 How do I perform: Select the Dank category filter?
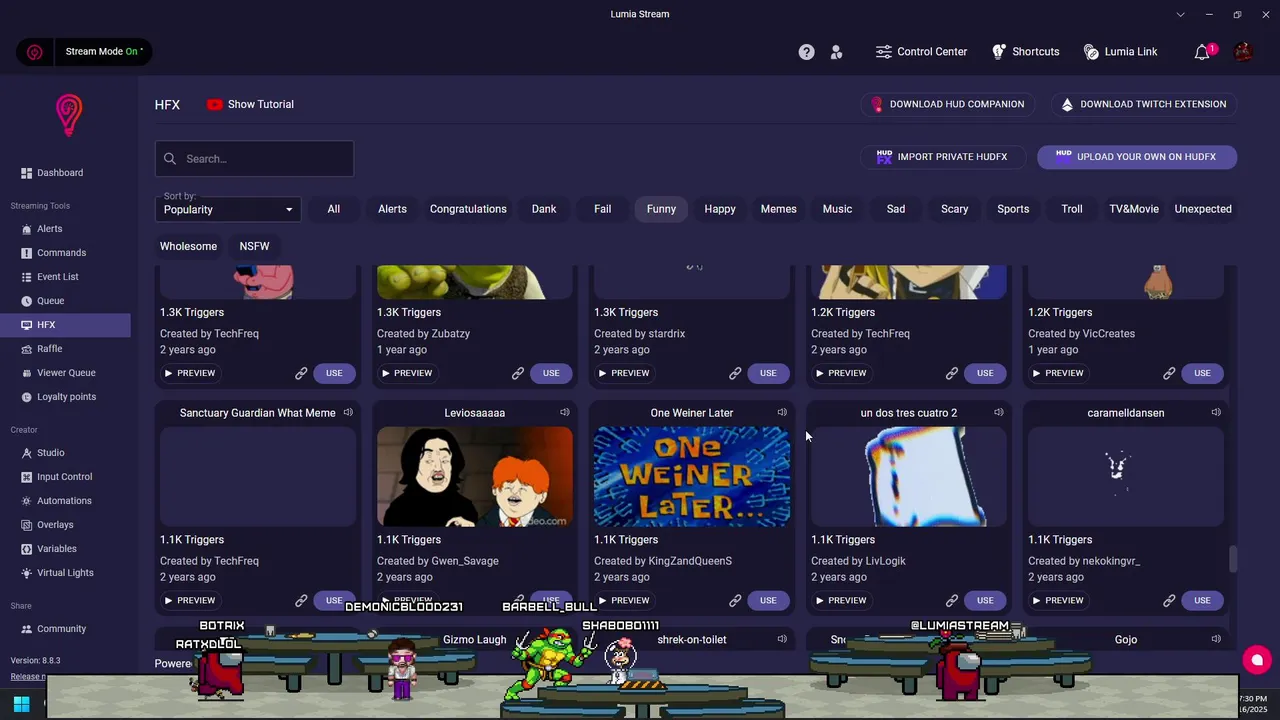pyautogui.click(x=544, y=209)
